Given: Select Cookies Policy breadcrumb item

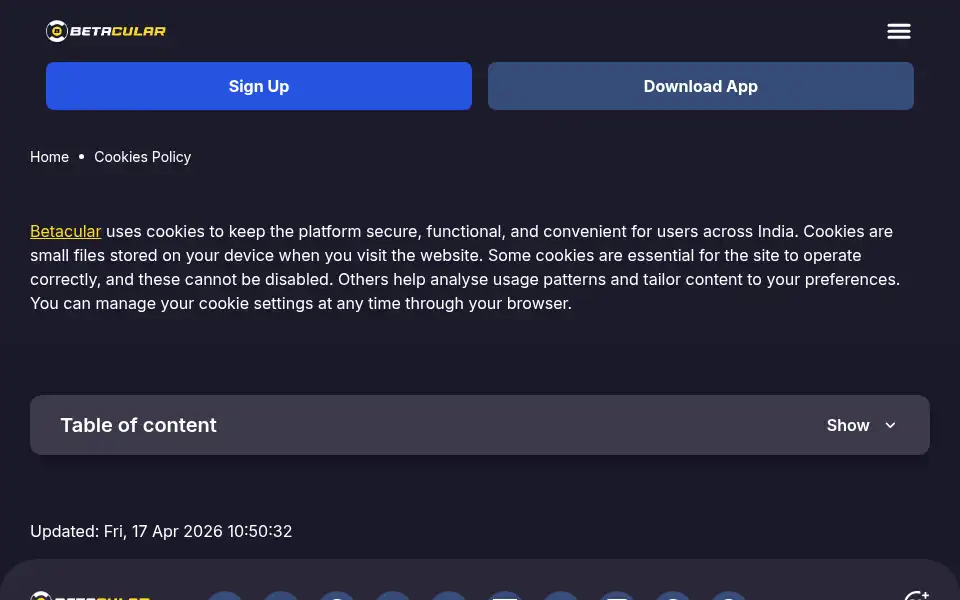Looking at the screenshot, I should (x=143, y=157).
